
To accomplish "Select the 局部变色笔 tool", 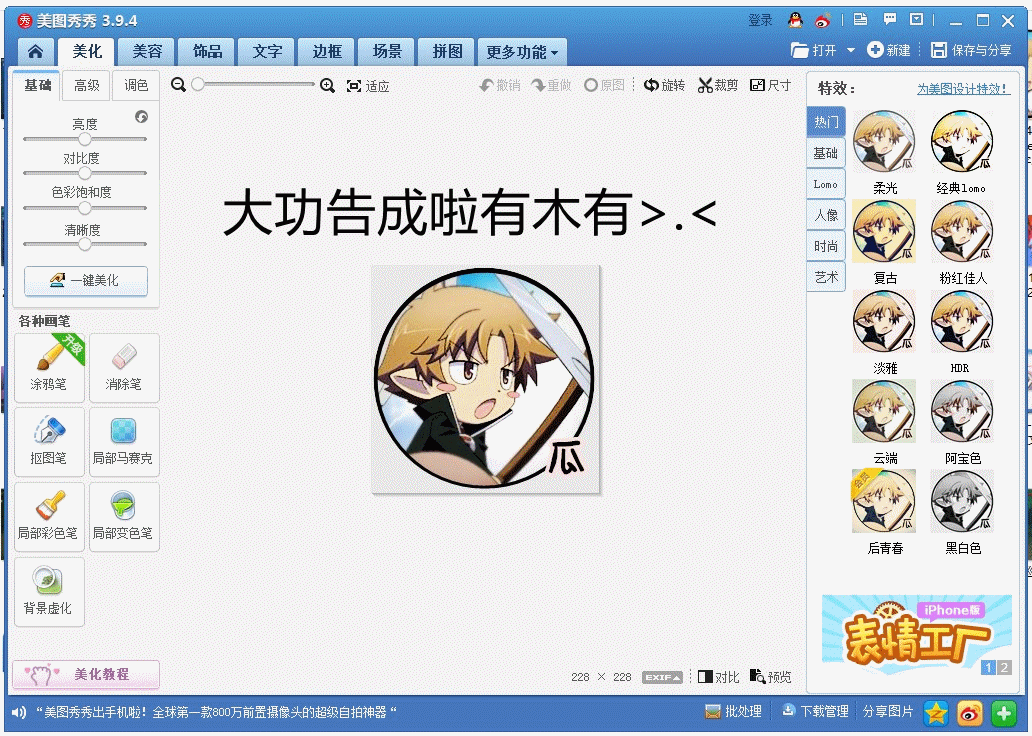I will tap(124, 517).
